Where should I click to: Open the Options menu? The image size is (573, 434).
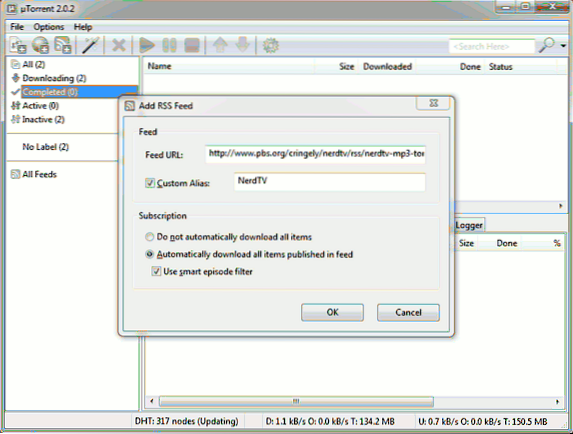[49, 27]
